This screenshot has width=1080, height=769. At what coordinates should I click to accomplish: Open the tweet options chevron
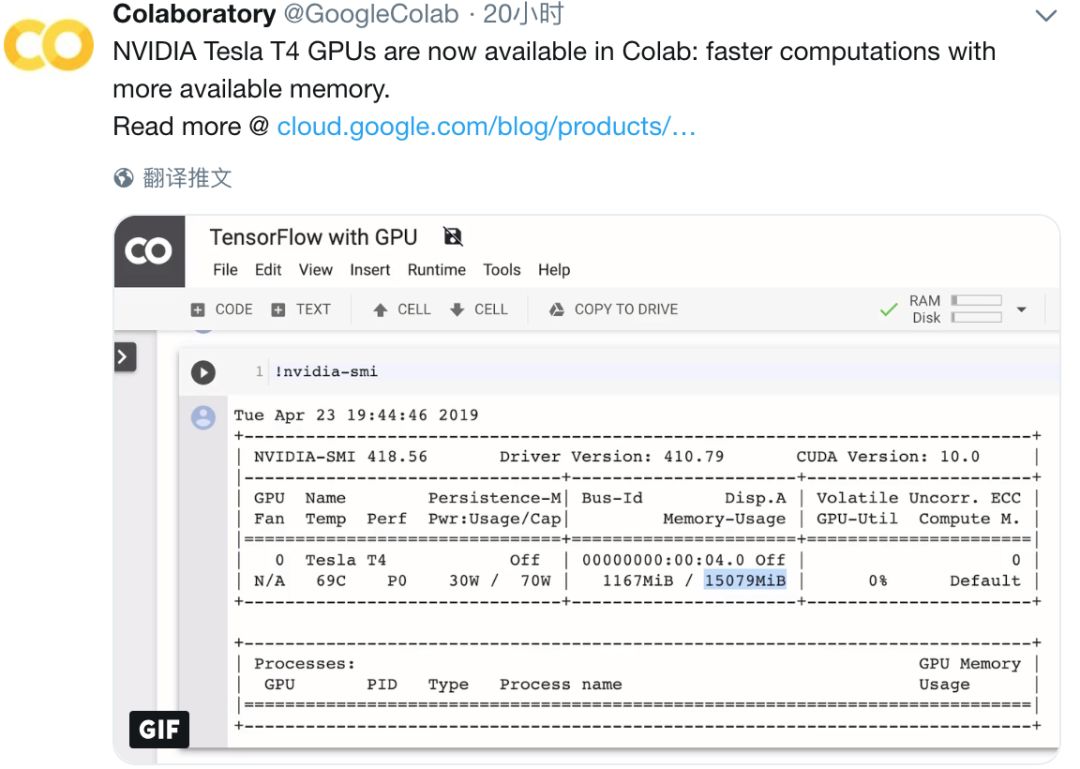(x=1046, y=16)
